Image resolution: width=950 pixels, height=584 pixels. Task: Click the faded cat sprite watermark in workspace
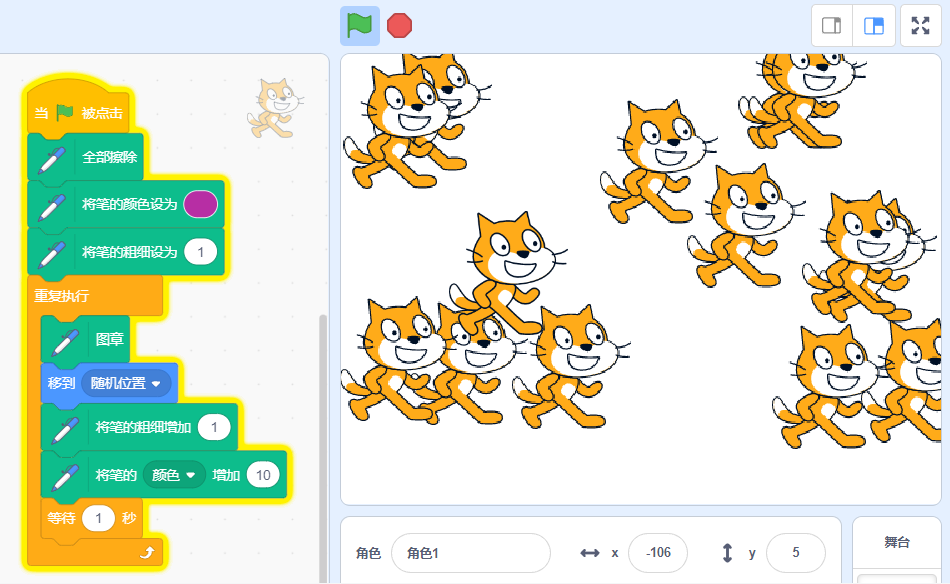pos(276,108)
